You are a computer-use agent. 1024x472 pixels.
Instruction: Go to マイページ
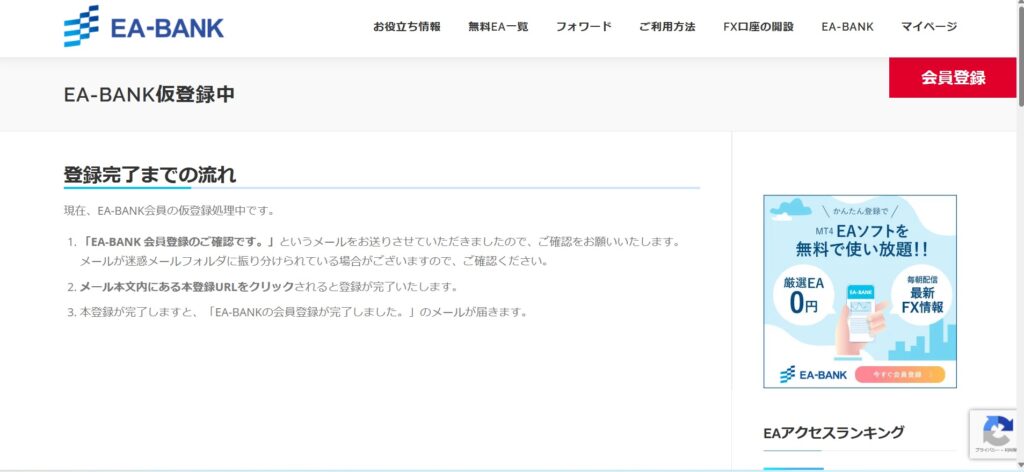point(928,27)
